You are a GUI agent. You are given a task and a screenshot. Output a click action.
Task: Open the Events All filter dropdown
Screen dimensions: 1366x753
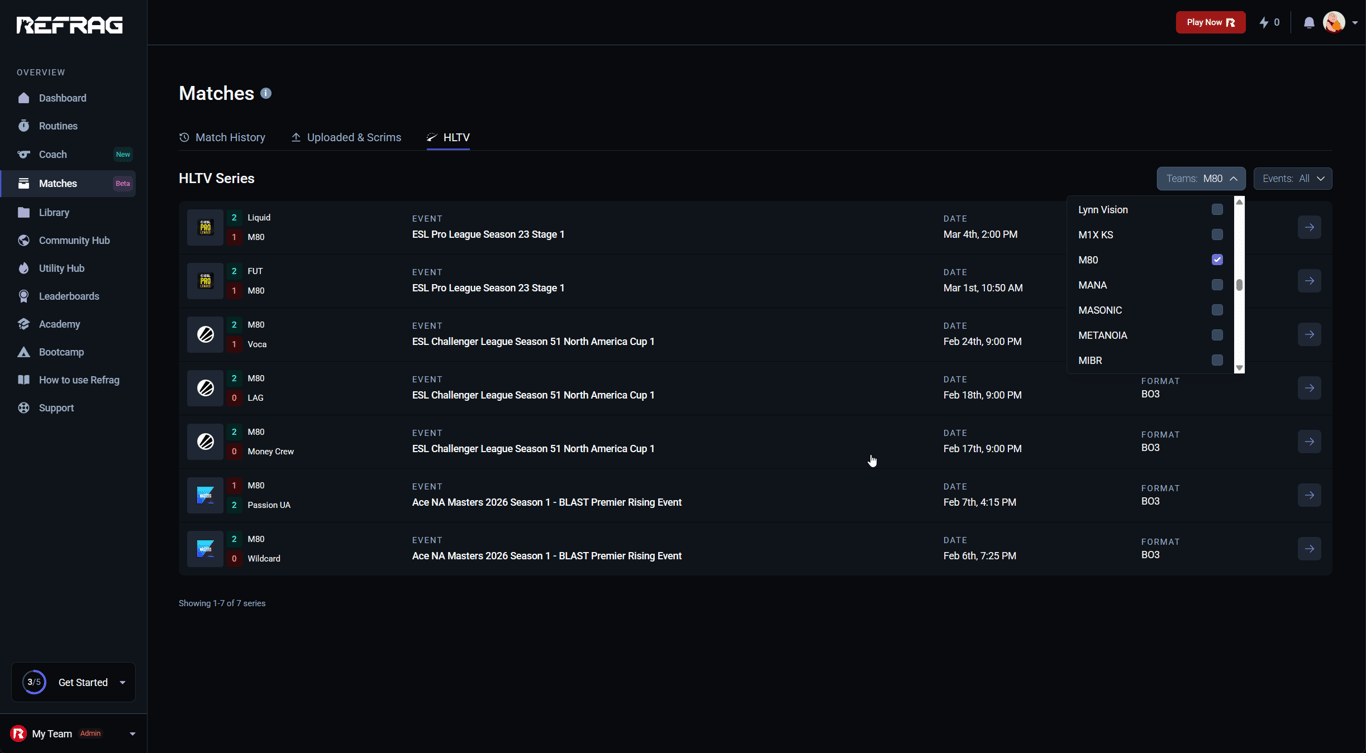1292,178
